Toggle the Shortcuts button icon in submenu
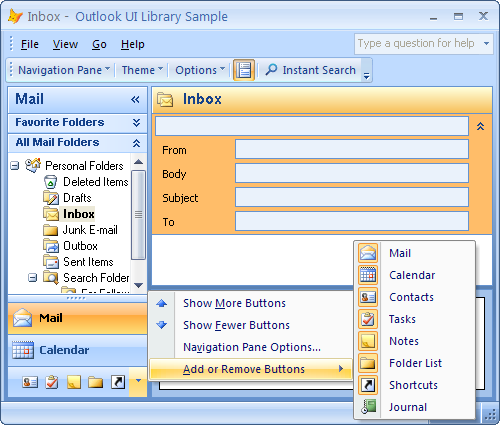The width and height of the screenshot is (500, 425). click(368, 385)
